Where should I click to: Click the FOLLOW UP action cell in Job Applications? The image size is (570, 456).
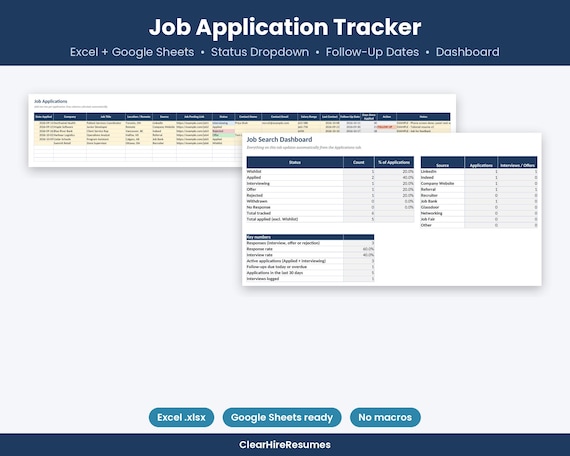pyautogui.click(x=386, y=127)
